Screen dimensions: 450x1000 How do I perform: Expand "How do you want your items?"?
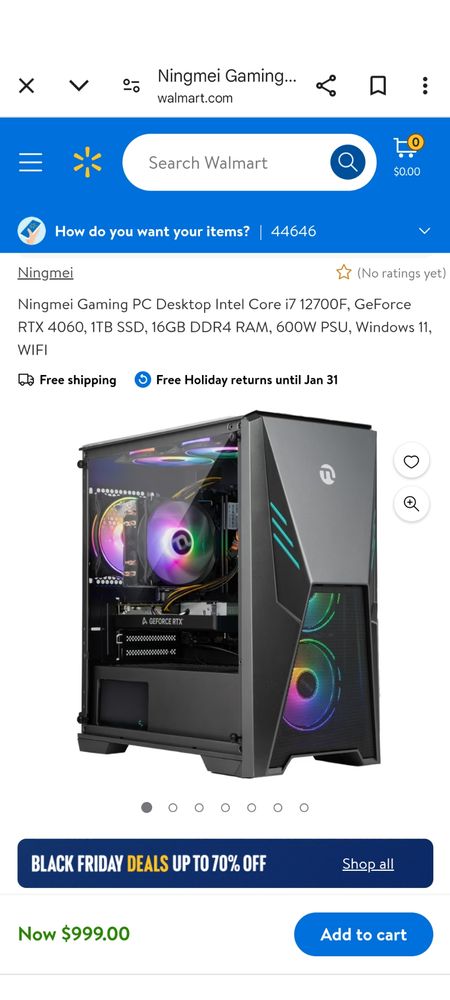point(225,231)
